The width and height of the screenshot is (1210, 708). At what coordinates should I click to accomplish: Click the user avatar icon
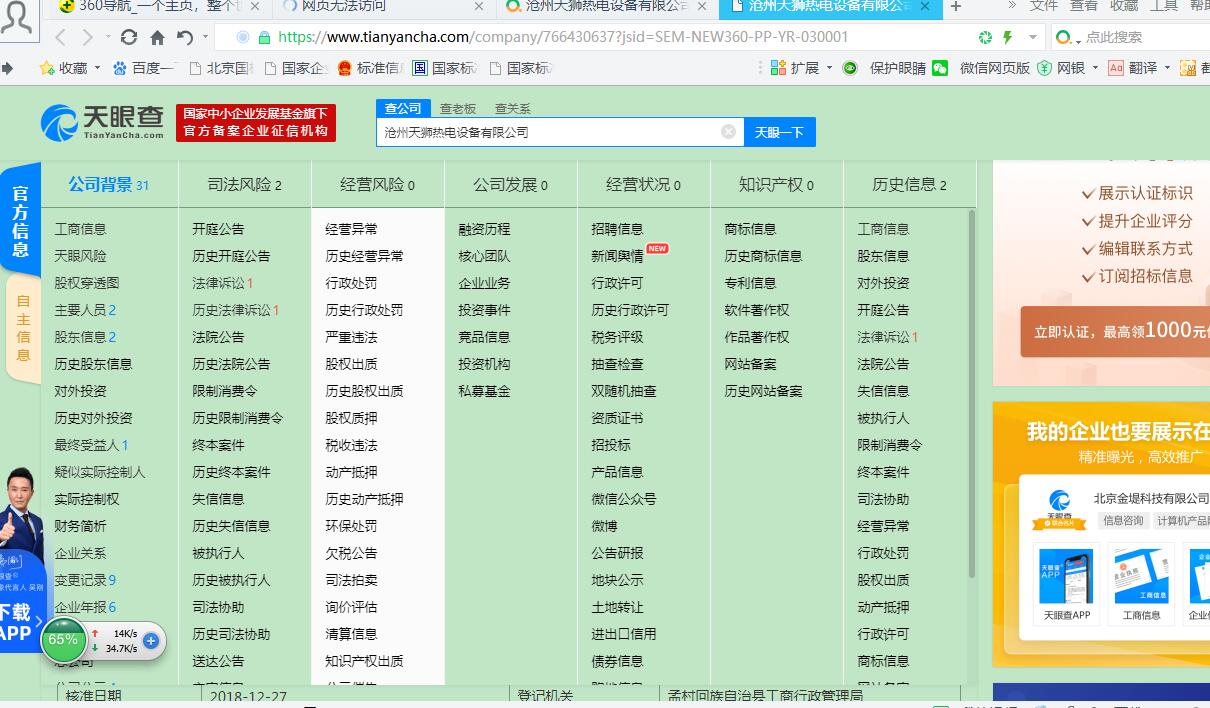(x=16, y=18)
